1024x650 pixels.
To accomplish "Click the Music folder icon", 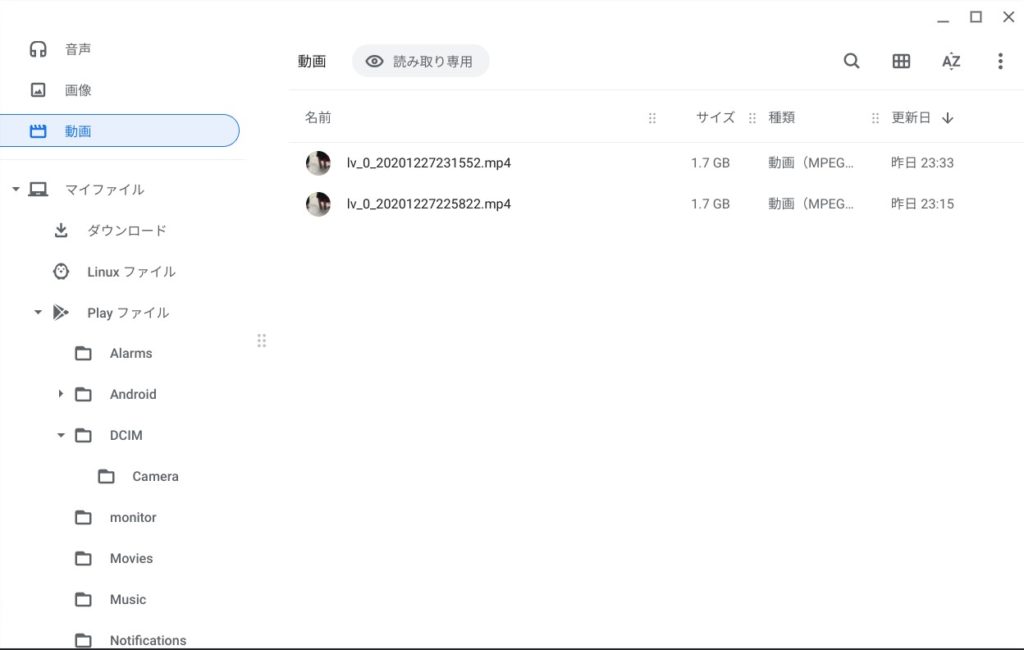I will coord(83,600).
